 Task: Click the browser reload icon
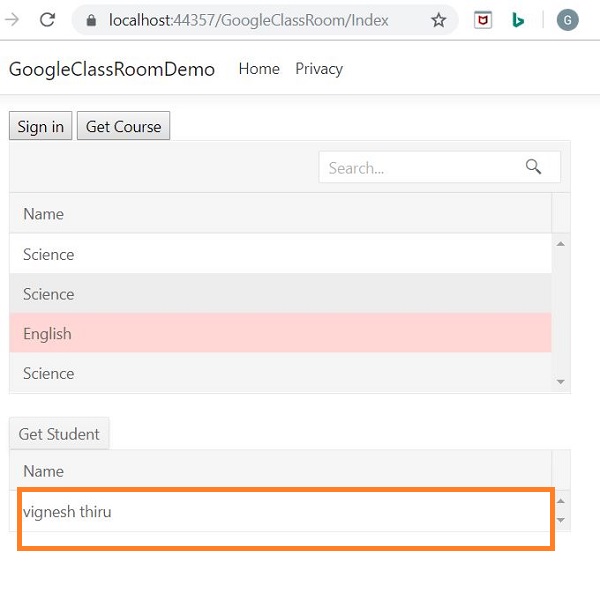click(47, 20)
